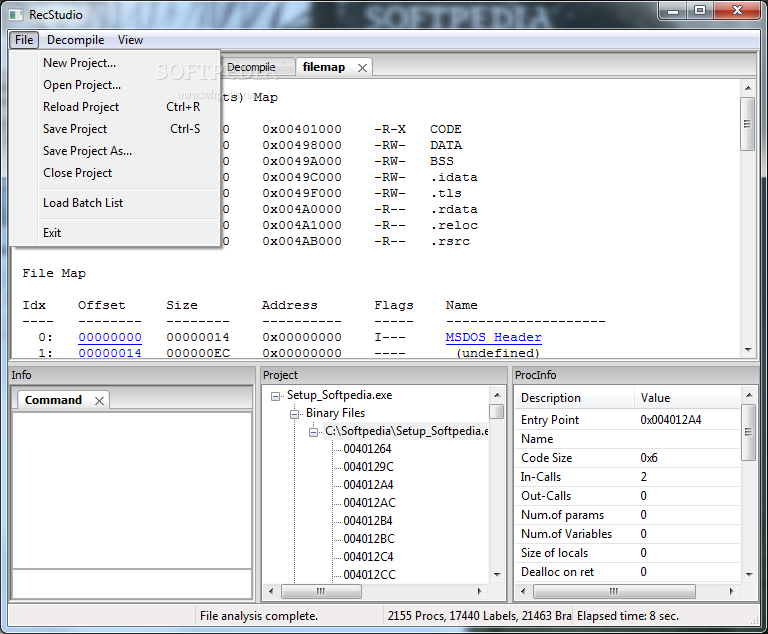Click the Code Size row in ProcInfo
768x634 pixels.
[x=627, y=458]
